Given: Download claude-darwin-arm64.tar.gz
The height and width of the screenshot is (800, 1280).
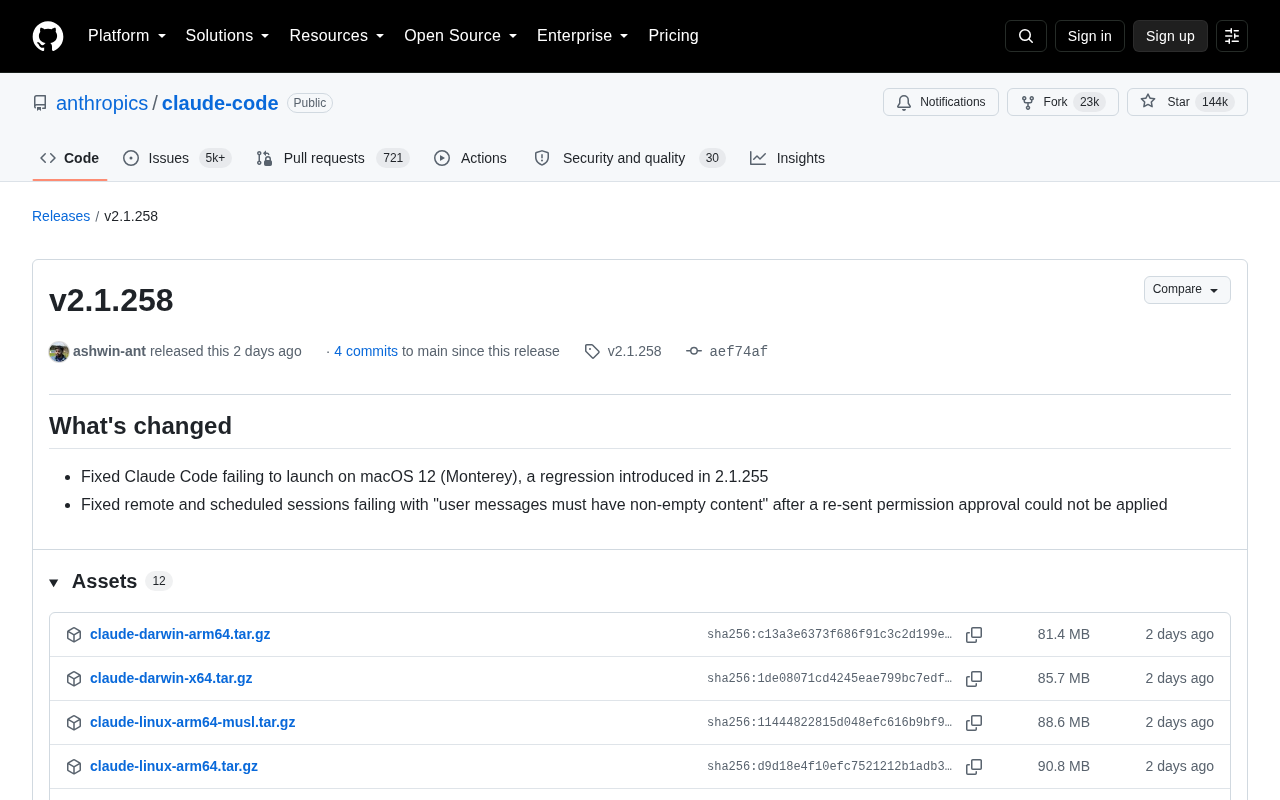Looking at the screenshot, I should pyautogui.click(x=180, y=634).
